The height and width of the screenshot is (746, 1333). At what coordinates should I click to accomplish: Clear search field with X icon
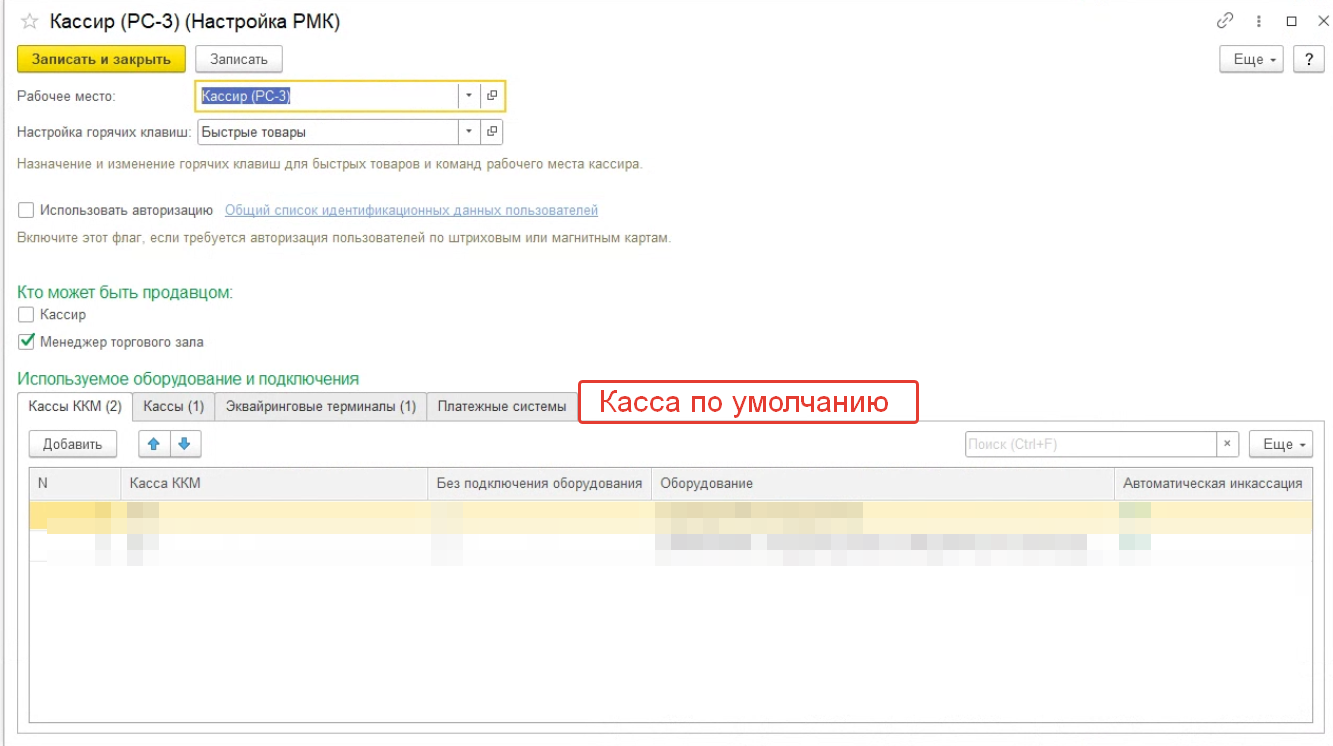[1228, 444]
